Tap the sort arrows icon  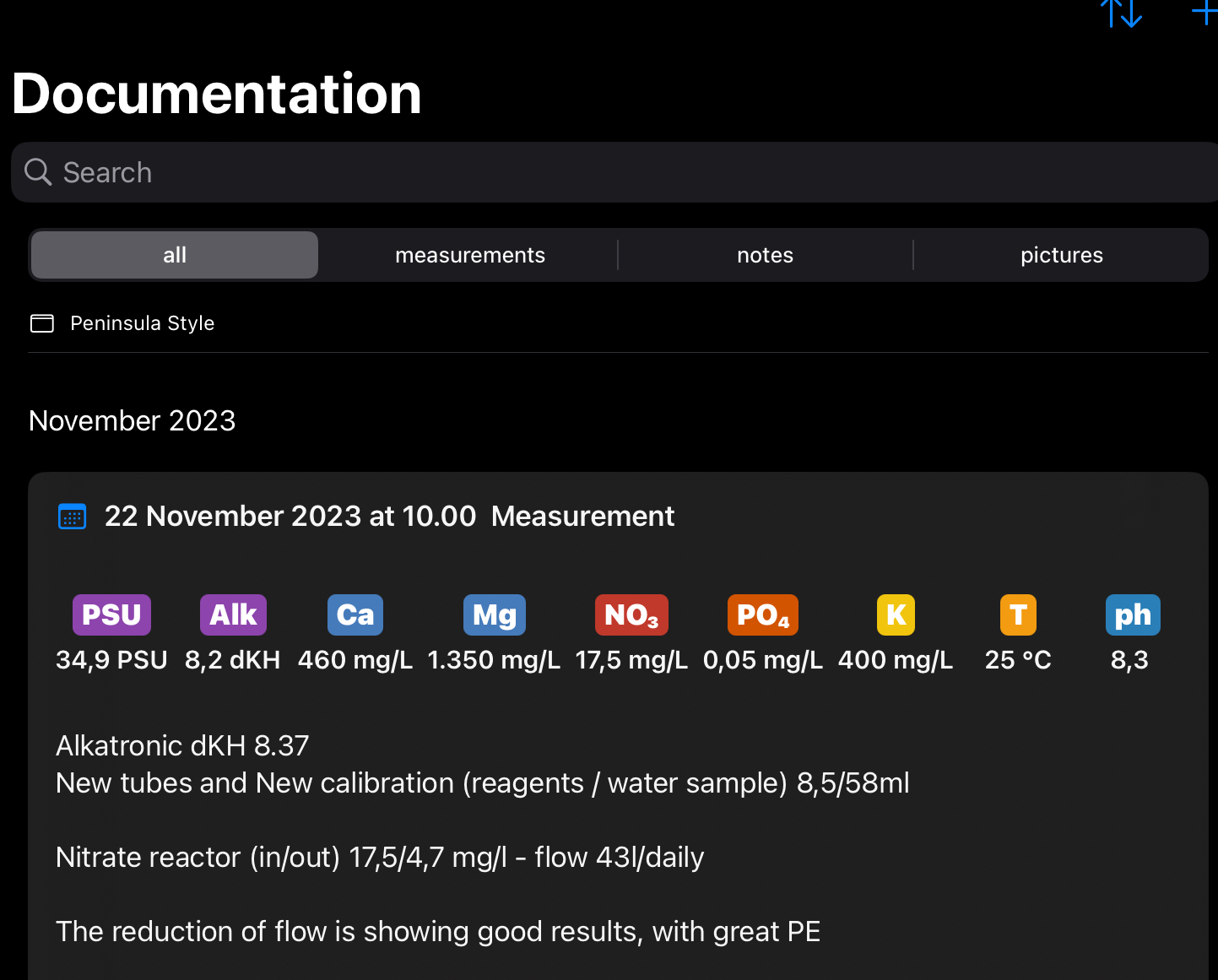1121,13
